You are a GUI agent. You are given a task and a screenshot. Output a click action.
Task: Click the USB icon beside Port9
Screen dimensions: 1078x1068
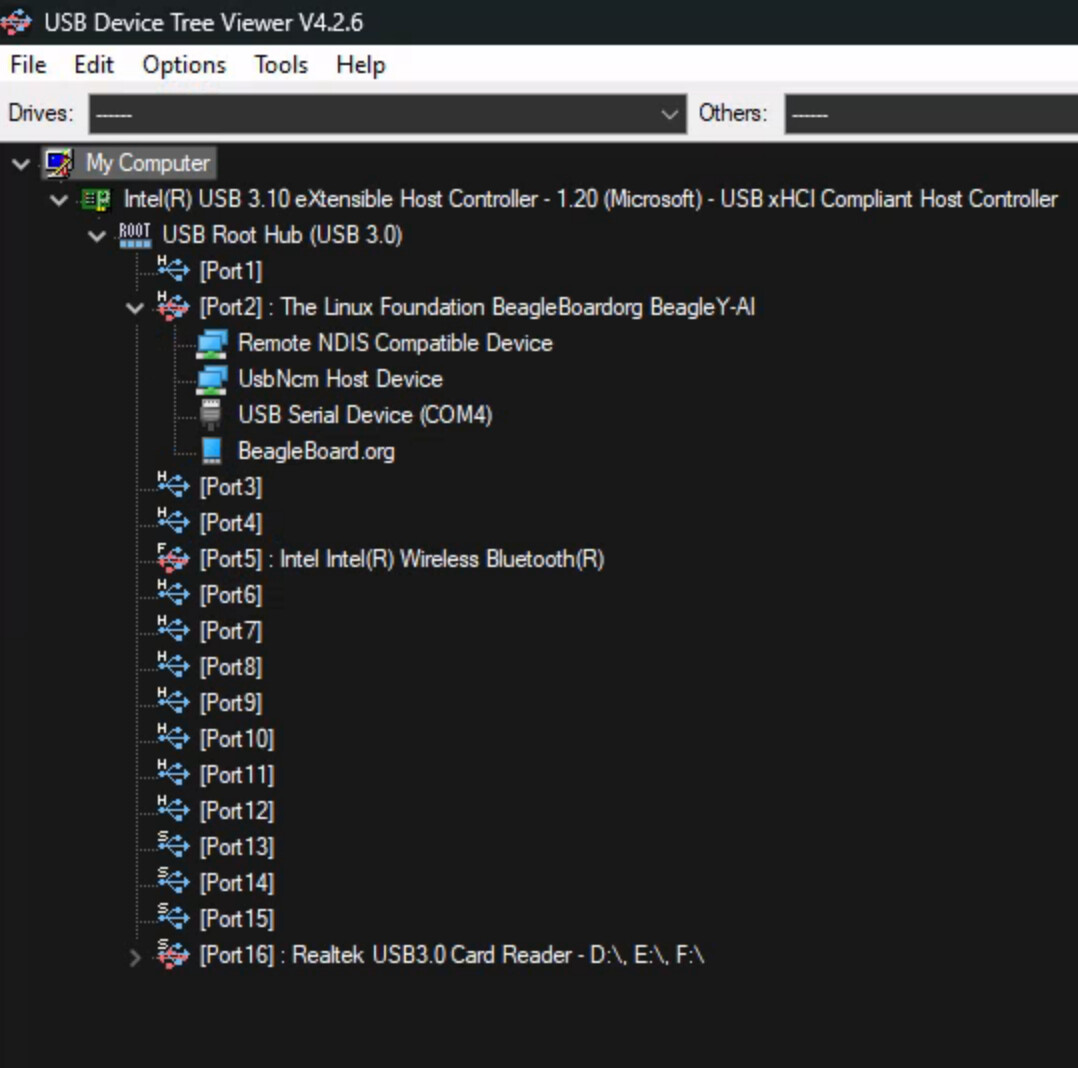click(x=173, y=701)
